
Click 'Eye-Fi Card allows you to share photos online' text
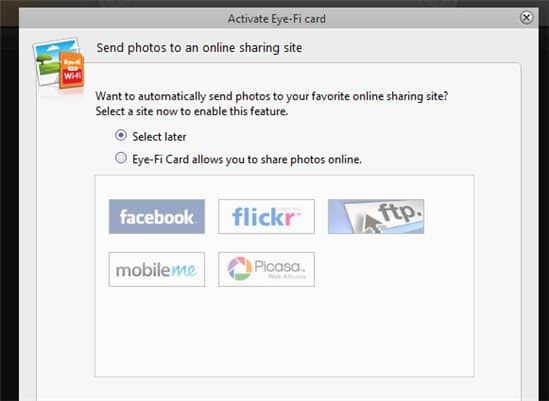pos(246,159)
